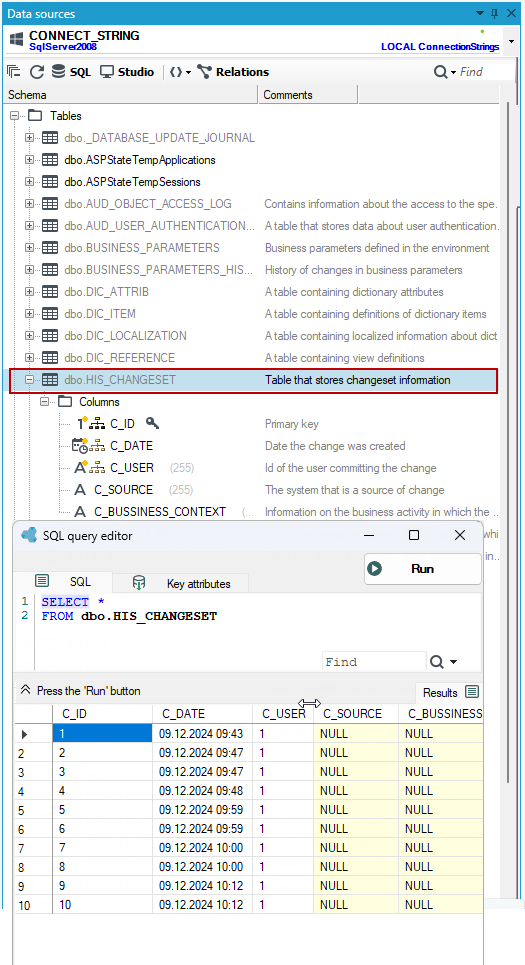Collapse dbo.HIS_CHANGESET table node

pos(29,380)
